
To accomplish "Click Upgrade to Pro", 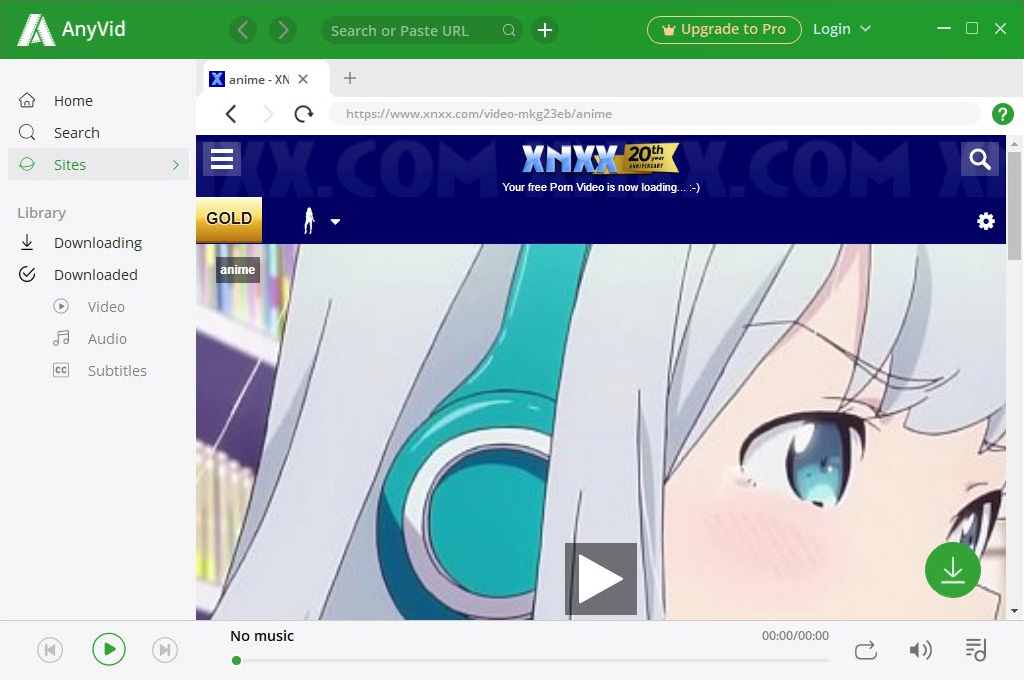I will pyautogui.click(x=724, y=29).
